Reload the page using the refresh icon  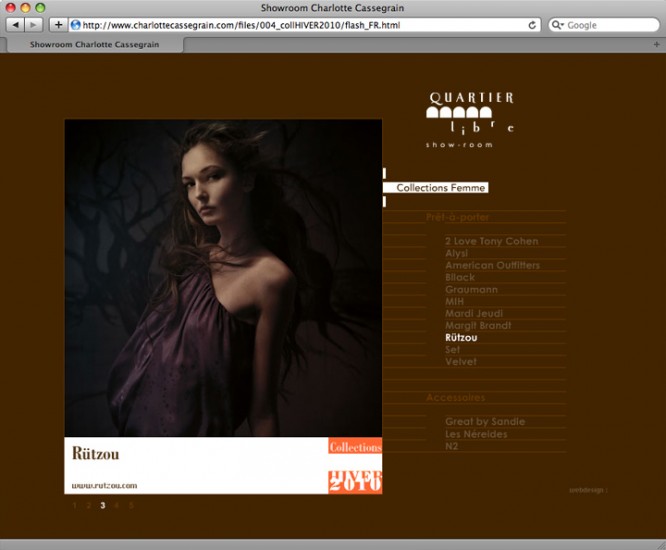click(532, 24)
